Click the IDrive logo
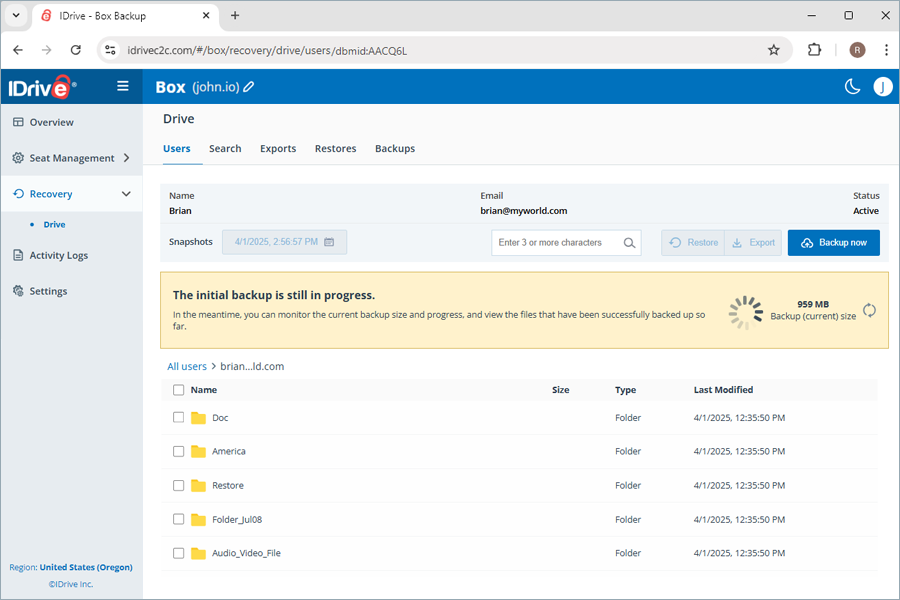Screen dimensions: 900x600 [42, 87]
